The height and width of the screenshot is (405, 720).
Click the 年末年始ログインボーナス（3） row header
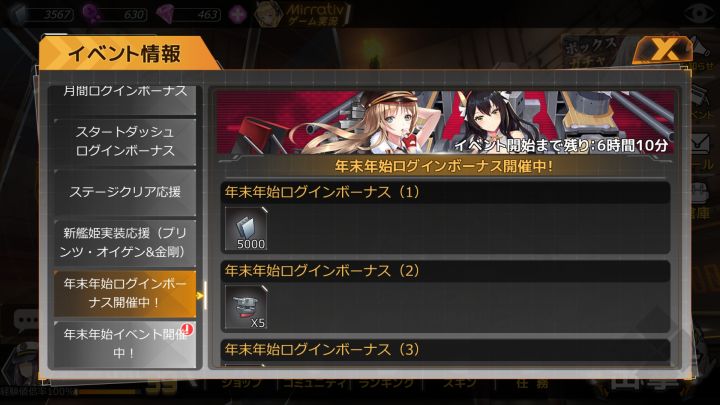tap(444, 350)
